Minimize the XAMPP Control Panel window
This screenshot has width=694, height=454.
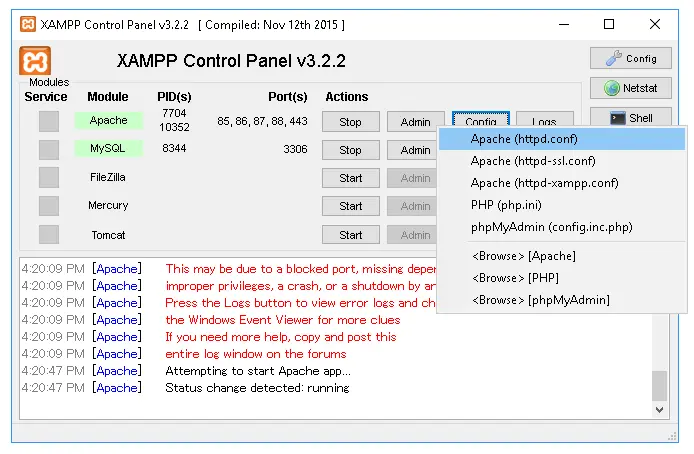(564, 24)
